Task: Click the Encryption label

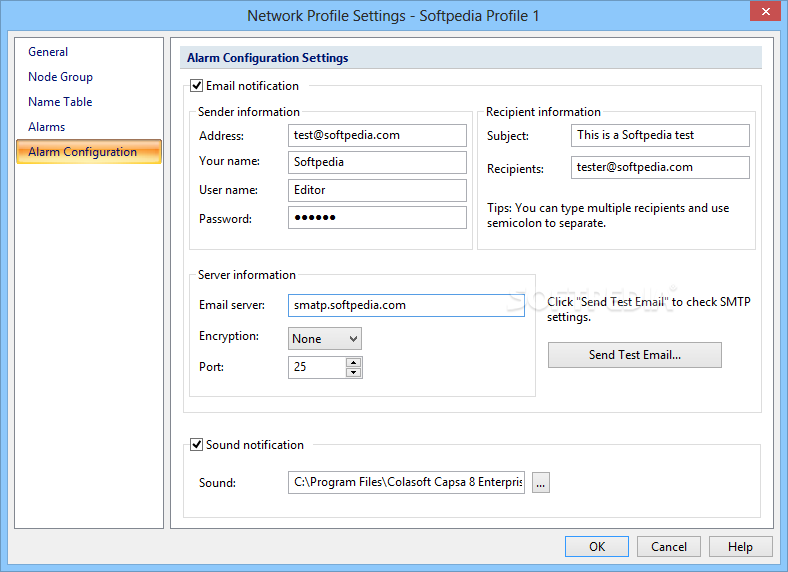Action: [229, 336]
